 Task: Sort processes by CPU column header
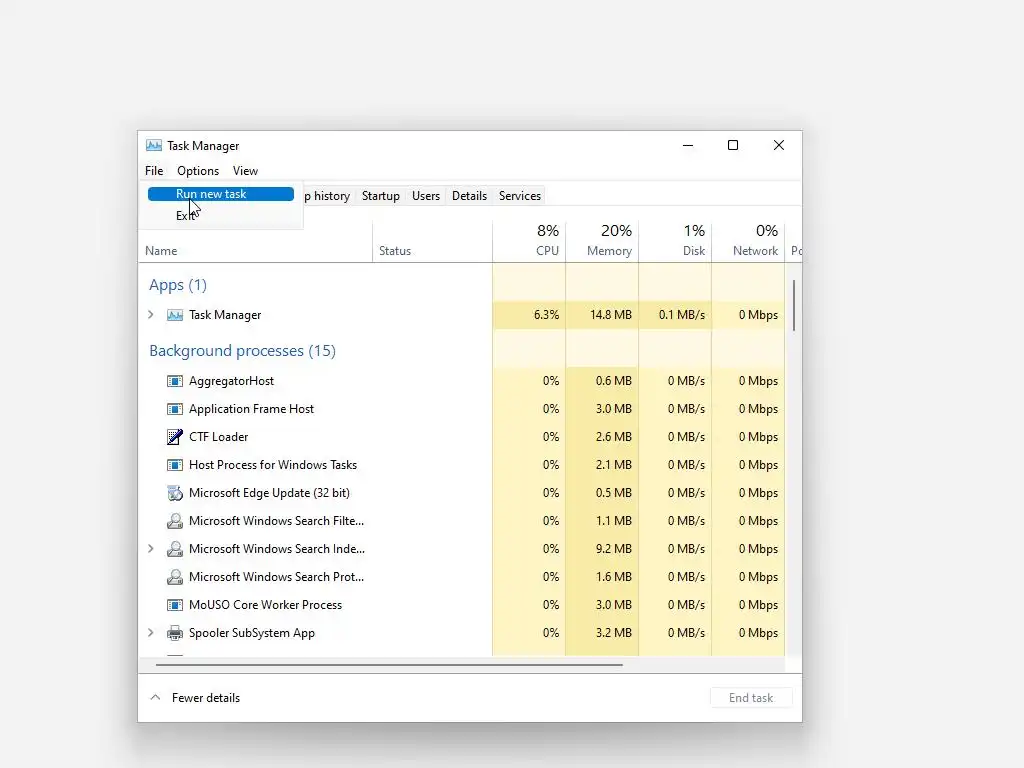coord(529,242)
